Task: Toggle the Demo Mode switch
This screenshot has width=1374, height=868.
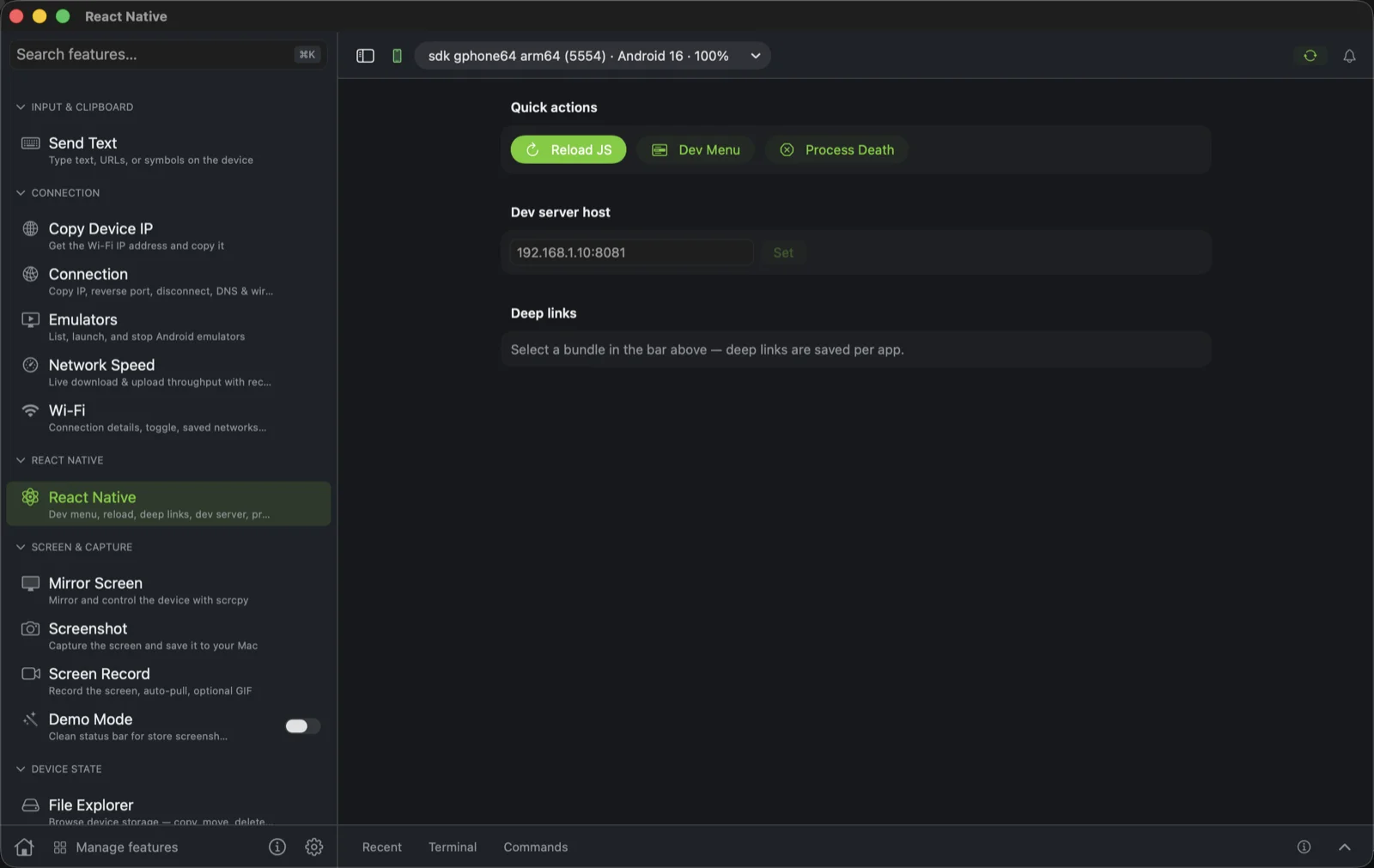Action: pos(302,726)
